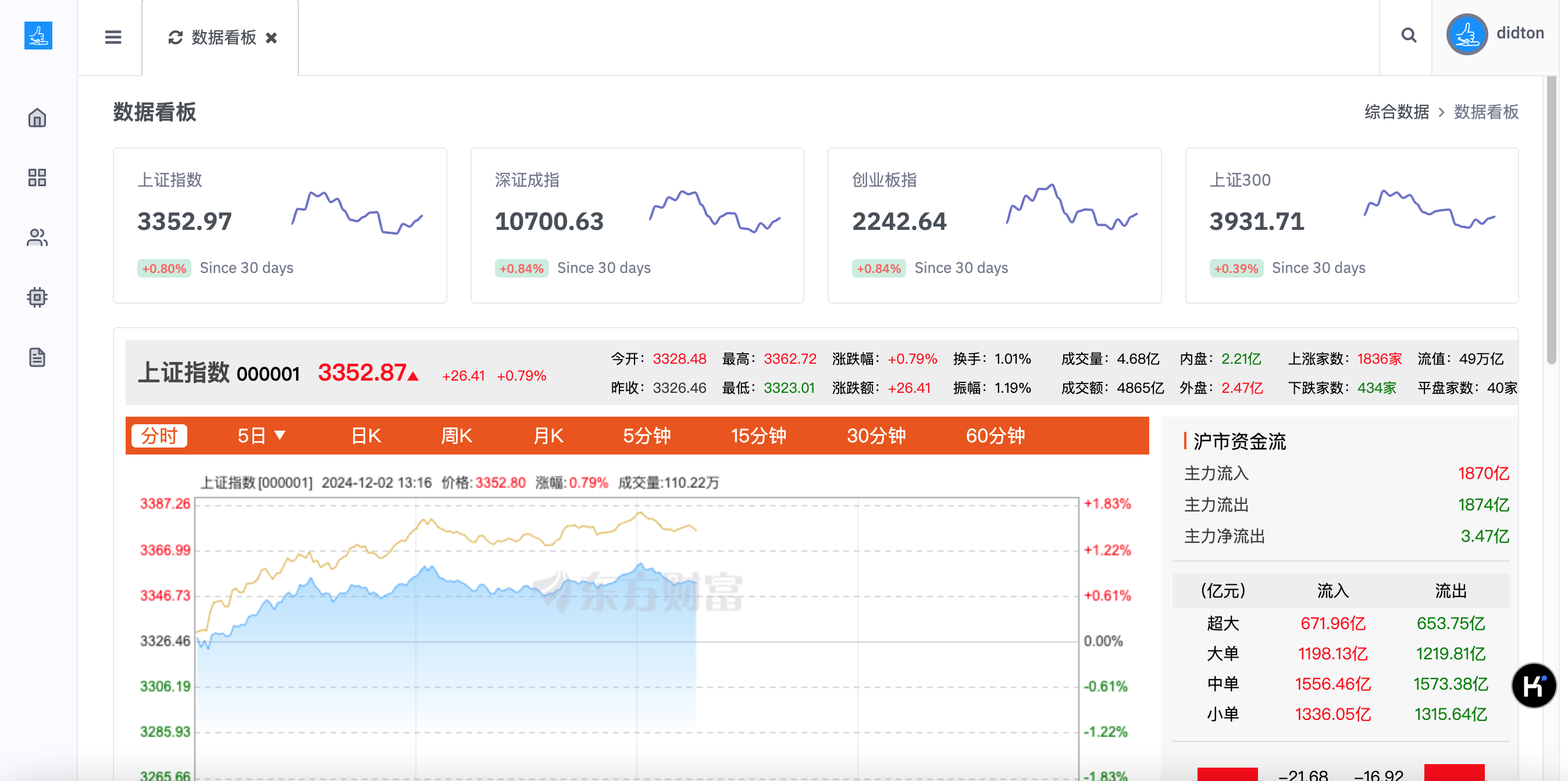Click 今开 value 3328.48
This screenshot has height=781, width=1568.
[679, 359]
